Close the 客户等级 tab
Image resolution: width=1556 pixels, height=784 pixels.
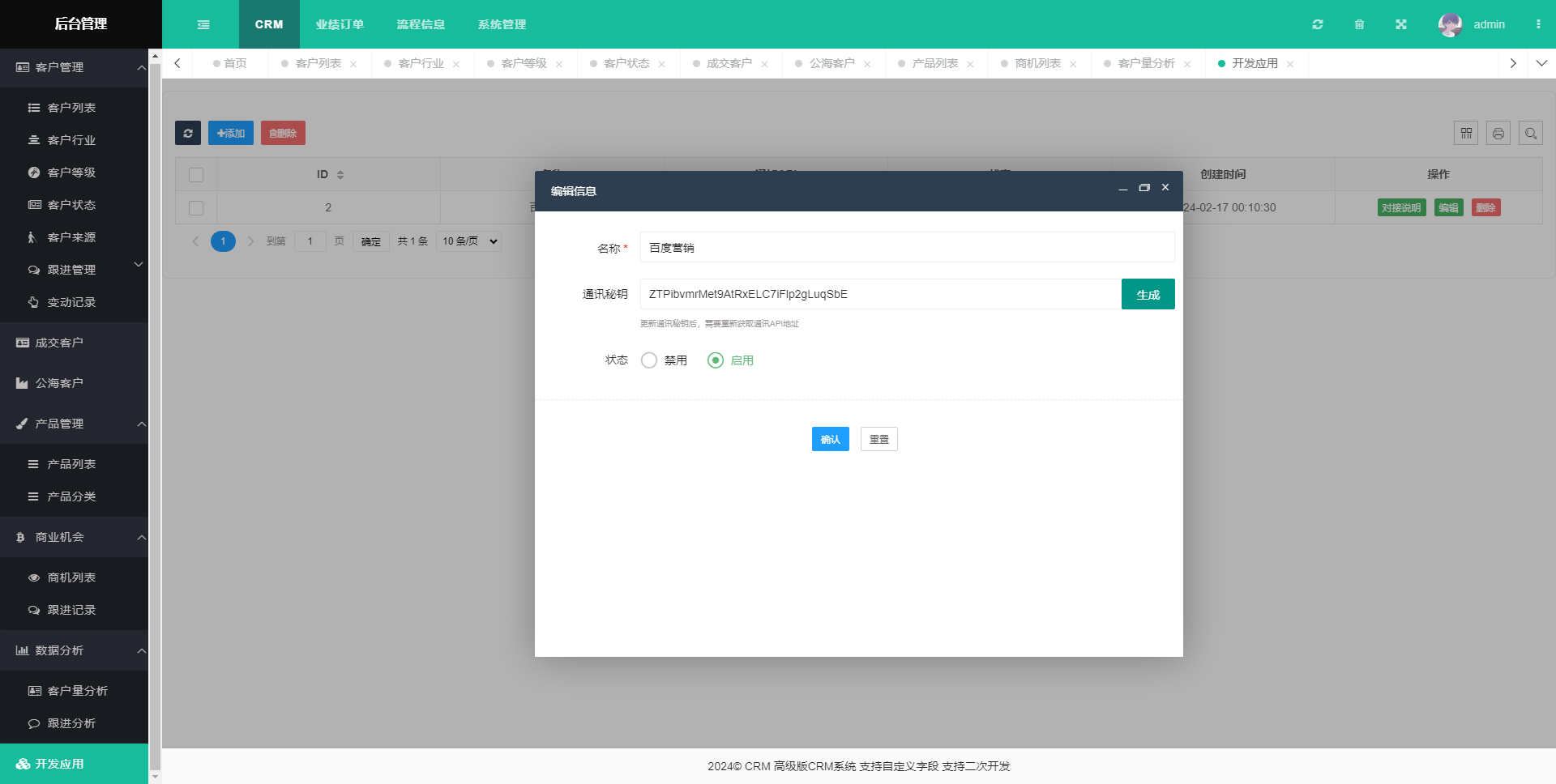[x=559, y=64]
